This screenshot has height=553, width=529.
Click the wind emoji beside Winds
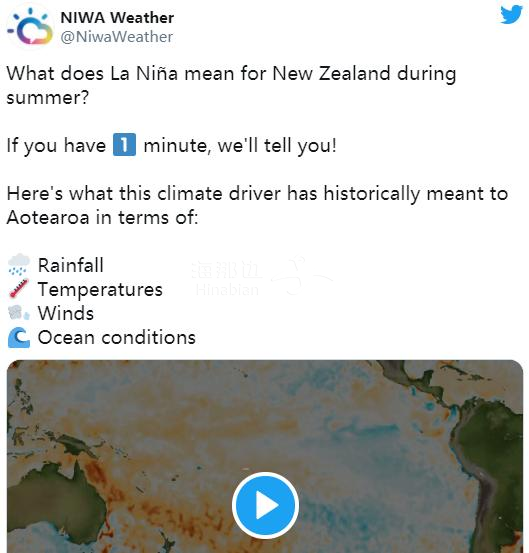(x=19, y=313)
